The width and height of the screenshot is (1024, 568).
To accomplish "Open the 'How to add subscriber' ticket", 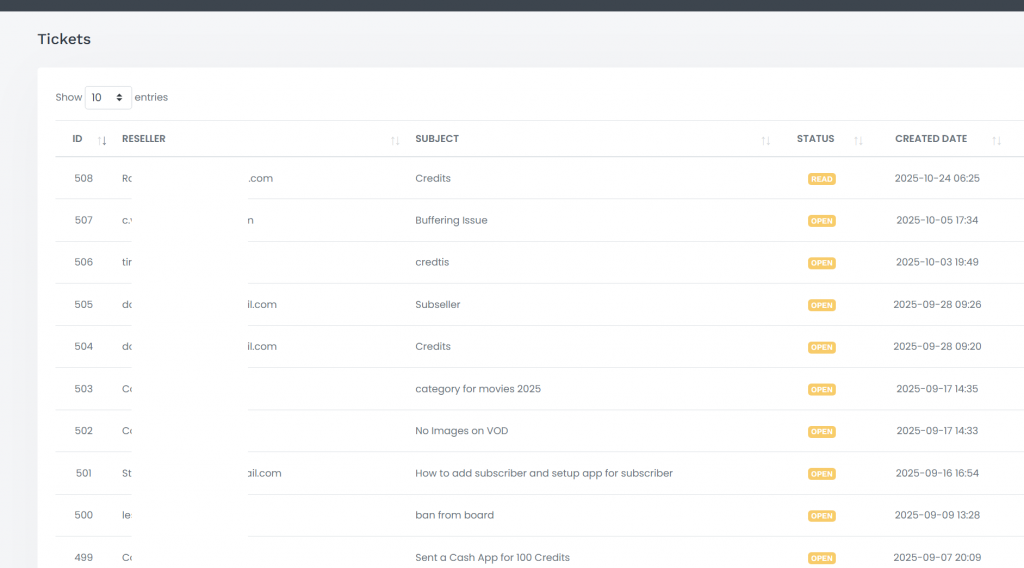I will click(544, 473).
